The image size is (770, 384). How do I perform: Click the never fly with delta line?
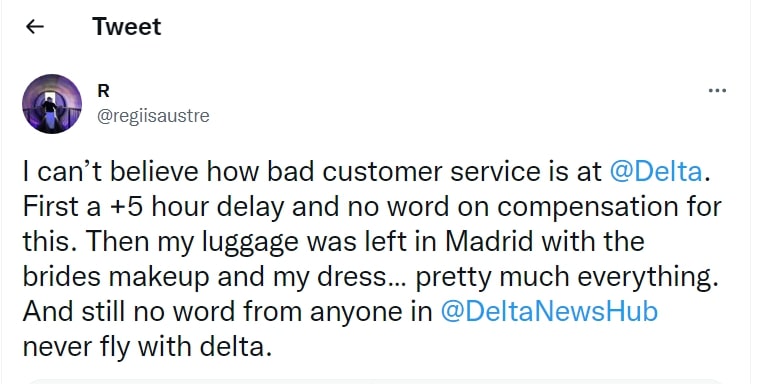point(147,348)
